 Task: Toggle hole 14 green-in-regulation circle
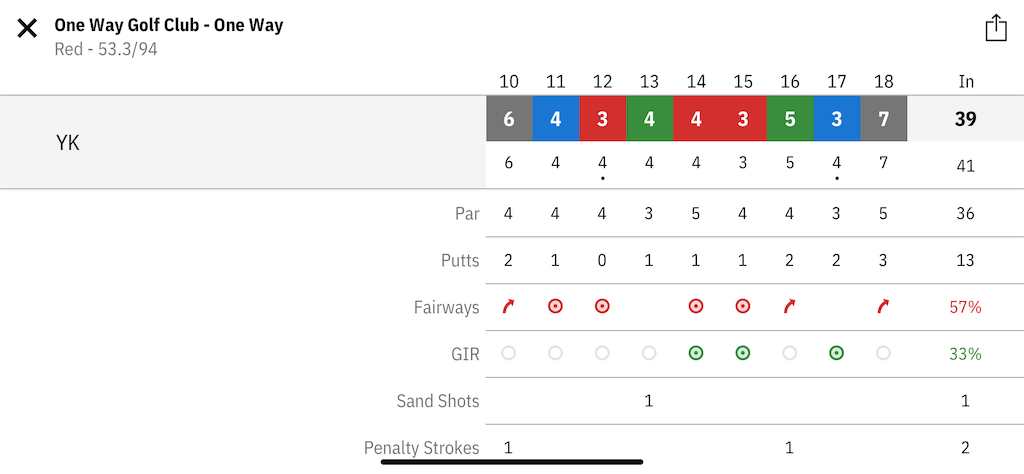(696, 353)
